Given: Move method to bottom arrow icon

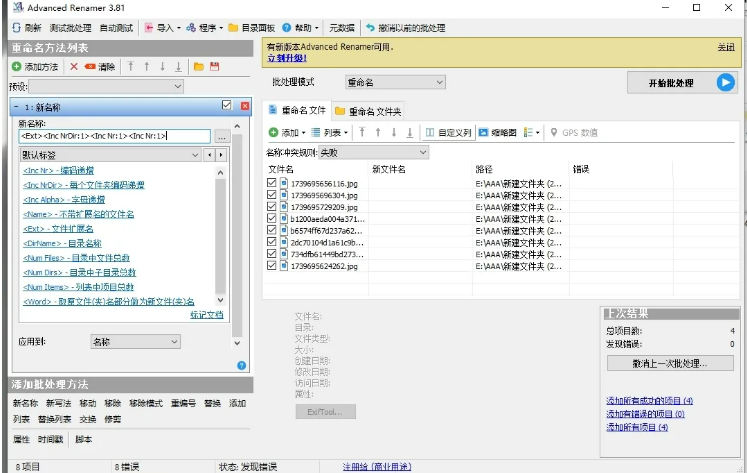Looking at the screenshot, I should [x=178, y=67].
